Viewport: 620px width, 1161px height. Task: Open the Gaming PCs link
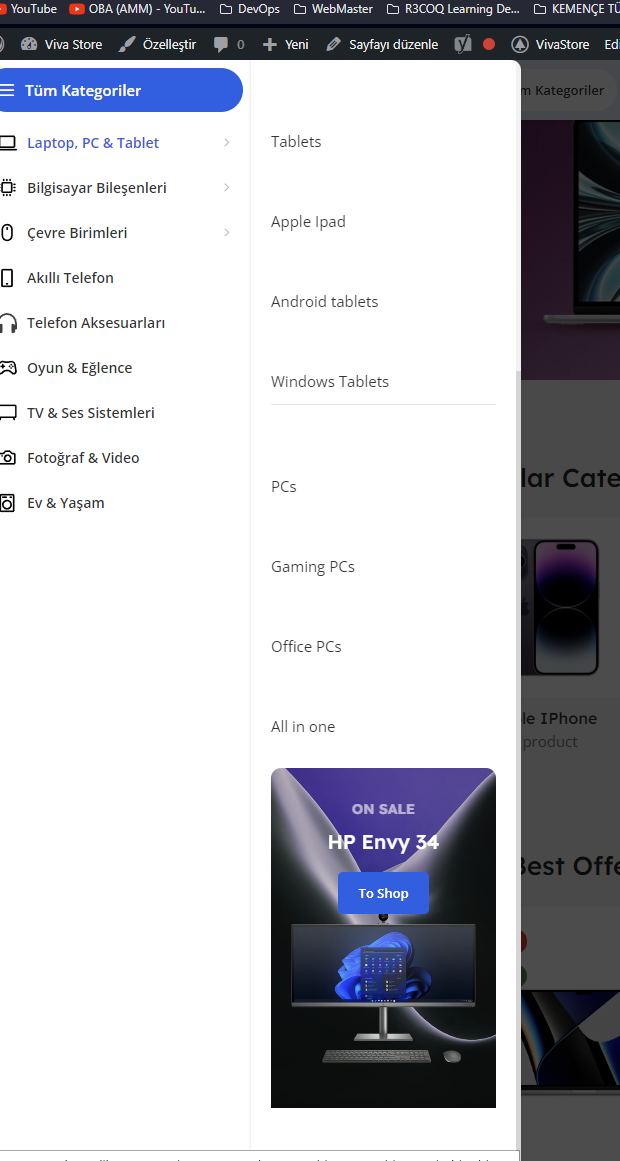[x=313, y=566]
